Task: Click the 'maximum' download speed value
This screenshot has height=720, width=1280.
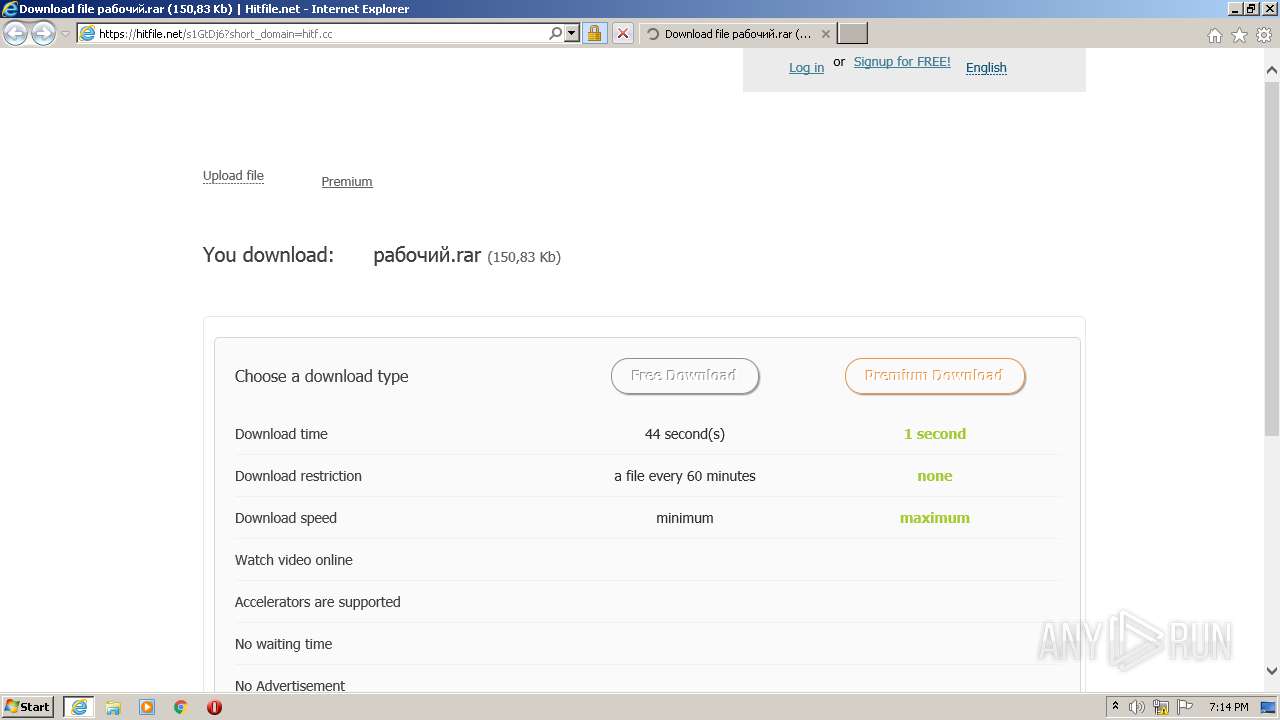Action: 935,518
